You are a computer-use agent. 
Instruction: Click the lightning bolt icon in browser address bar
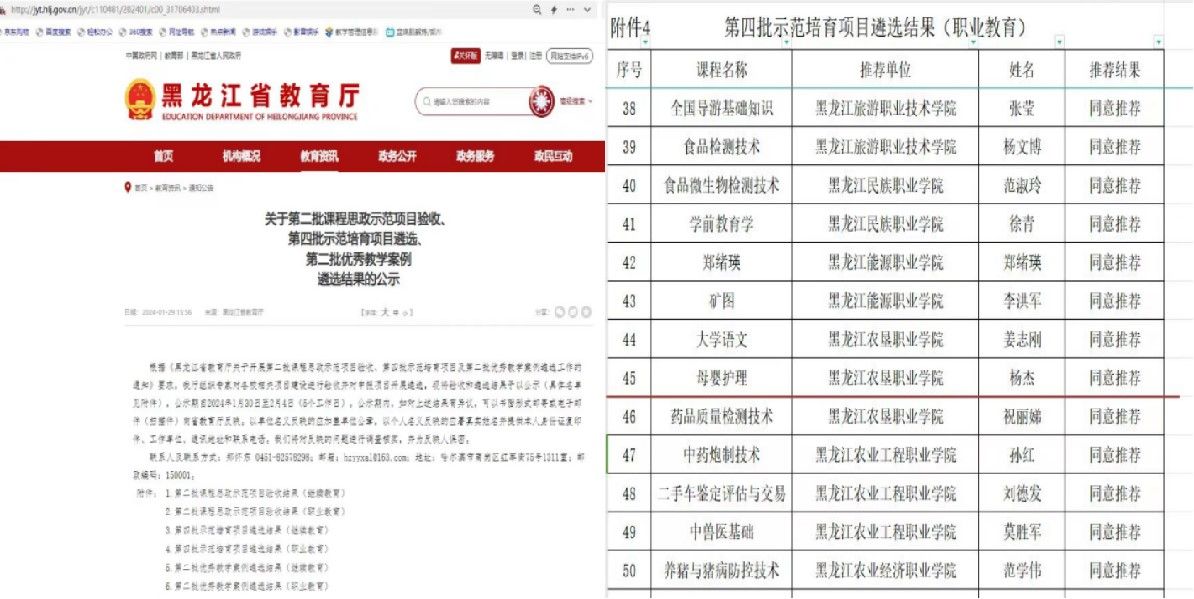(554, 9)
